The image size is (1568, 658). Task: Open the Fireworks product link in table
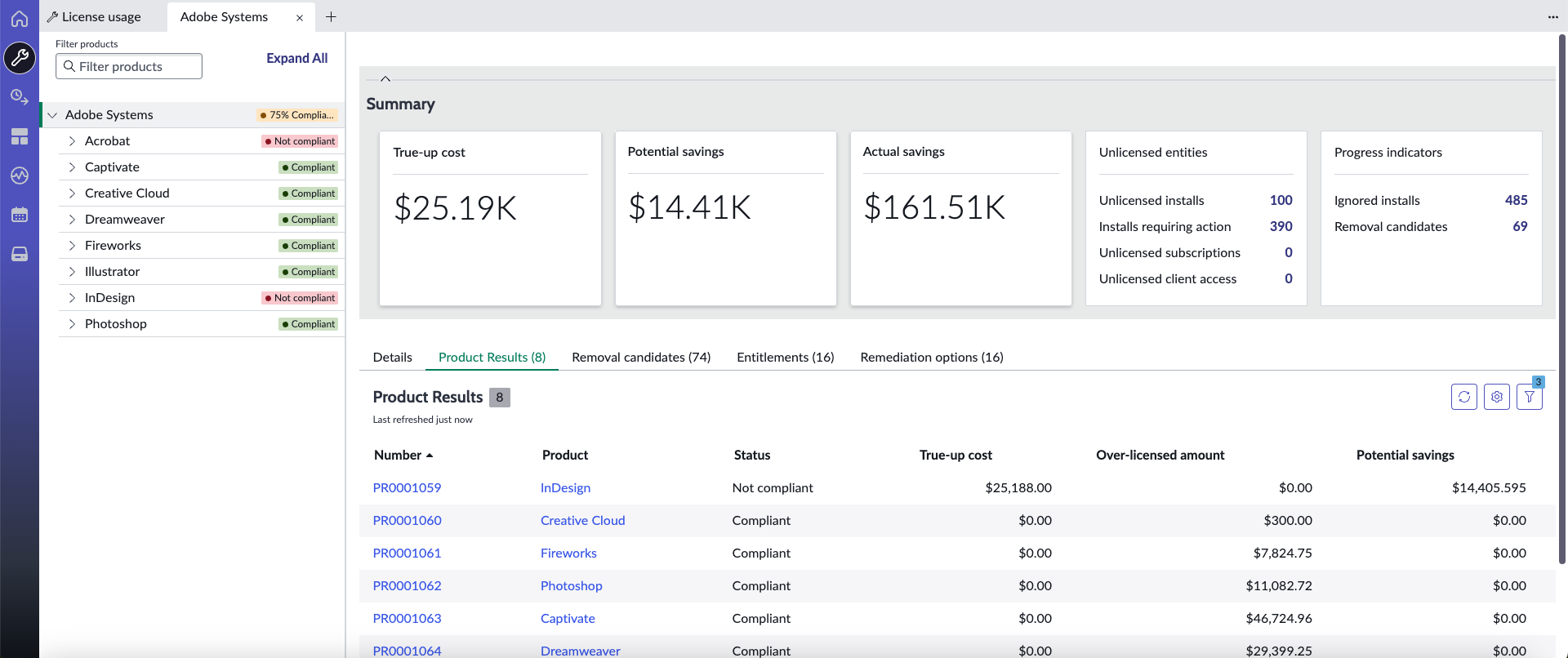click(x=568, y=553)
